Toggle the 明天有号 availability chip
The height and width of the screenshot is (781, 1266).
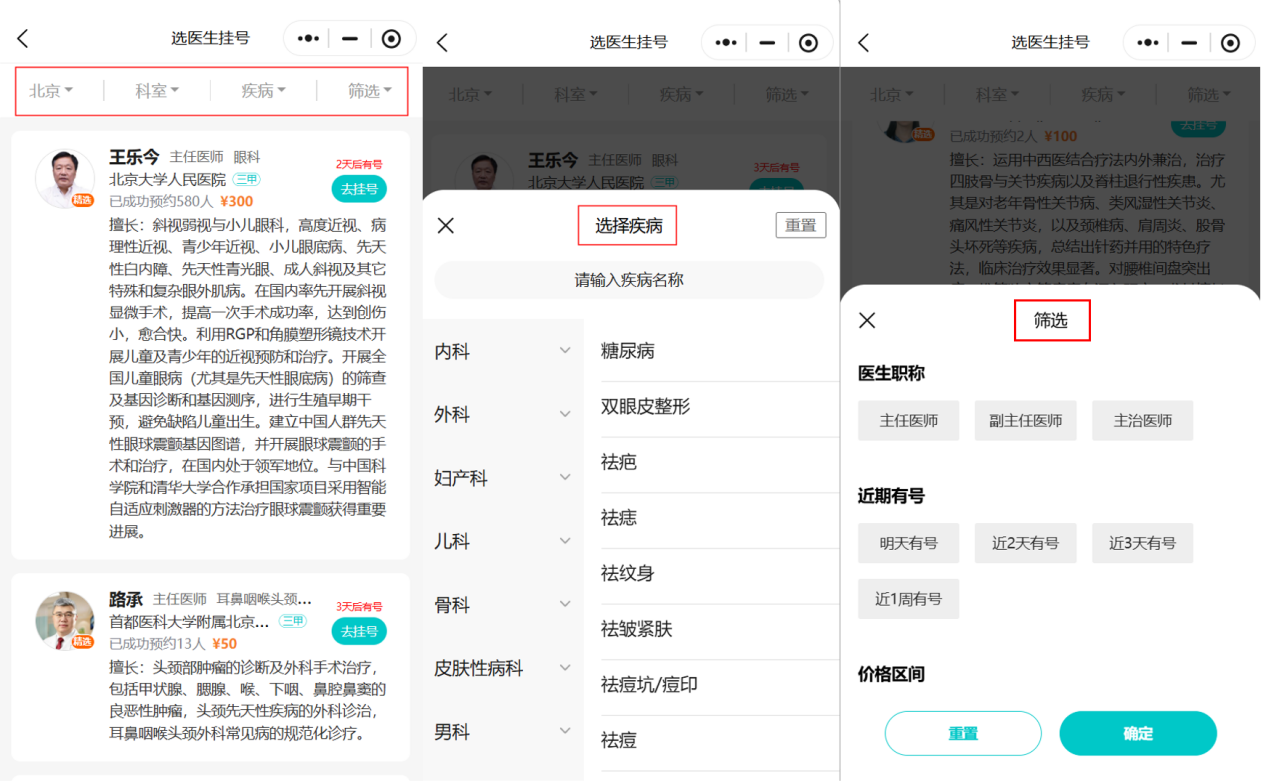click(908, 543)
